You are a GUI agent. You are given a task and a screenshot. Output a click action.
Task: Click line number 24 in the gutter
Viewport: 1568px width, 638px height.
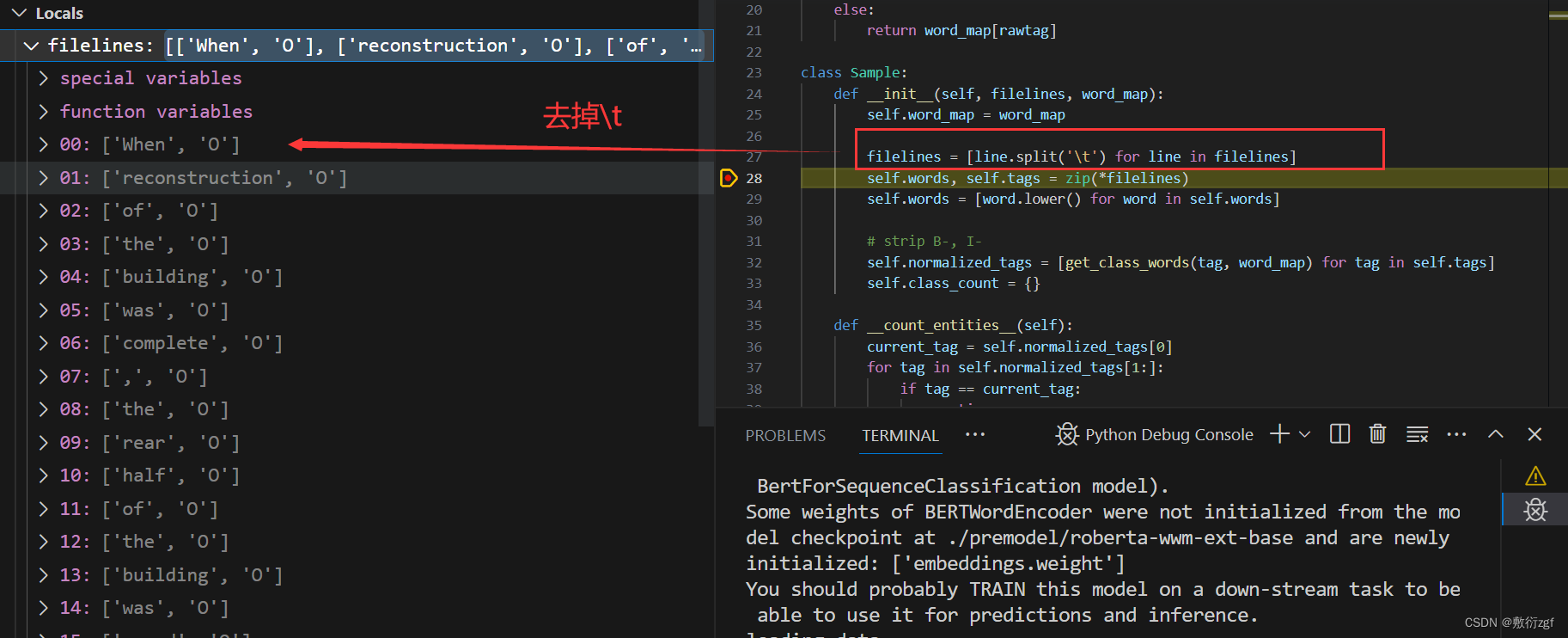point(753,94)
